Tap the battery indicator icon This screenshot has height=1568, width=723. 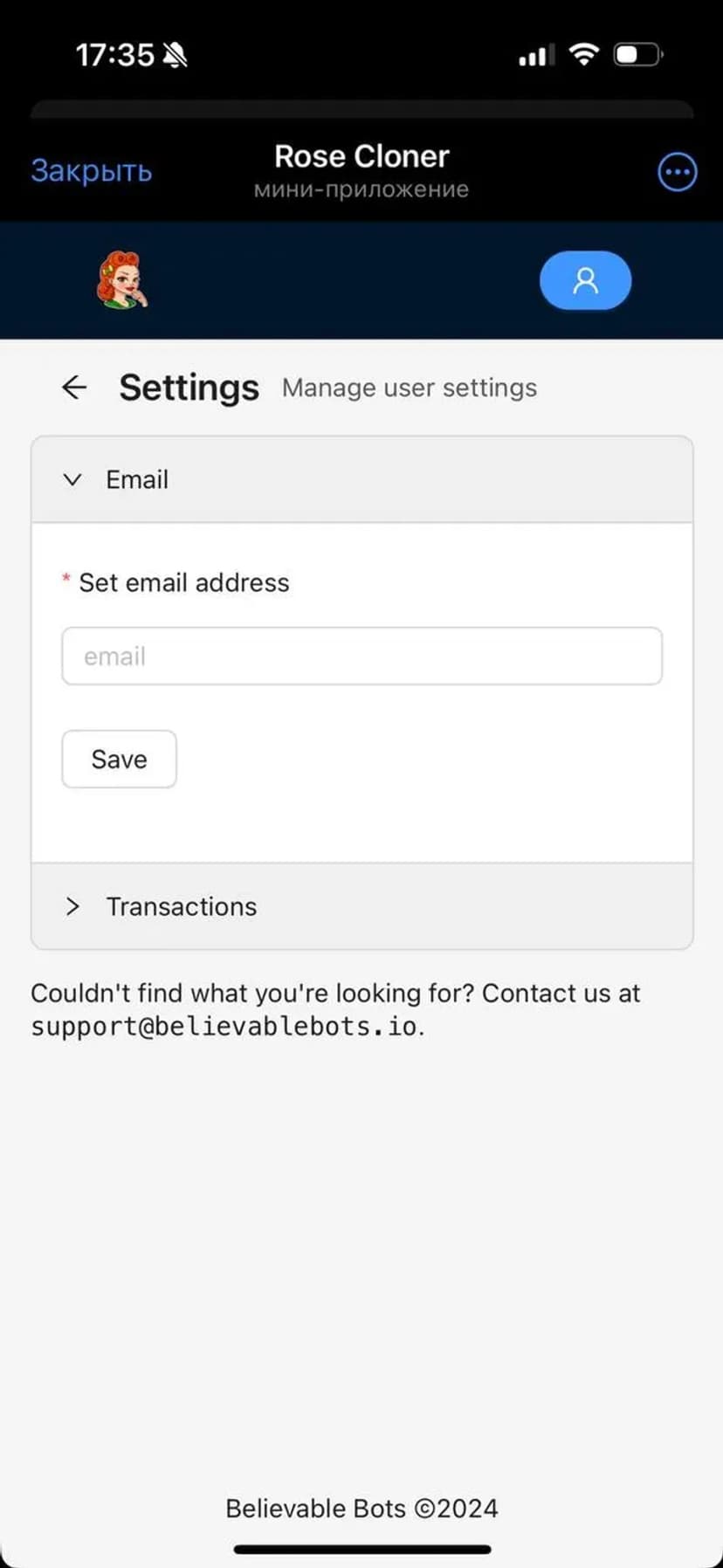coord(637,55)
